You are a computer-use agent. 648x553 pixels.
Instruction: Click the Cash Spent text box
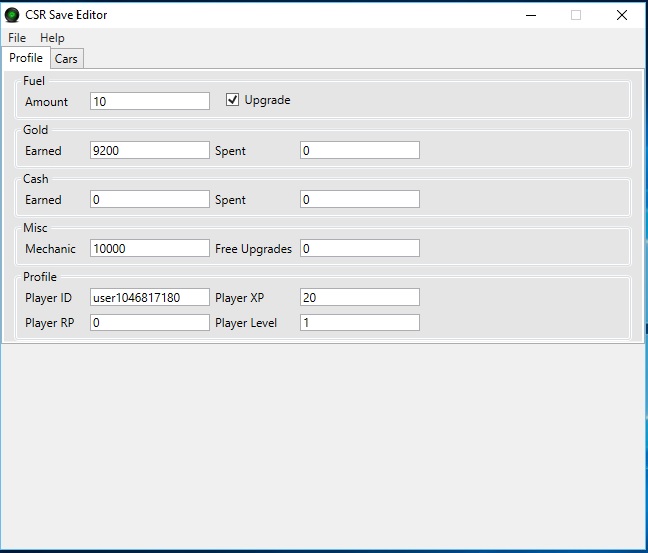359,199
